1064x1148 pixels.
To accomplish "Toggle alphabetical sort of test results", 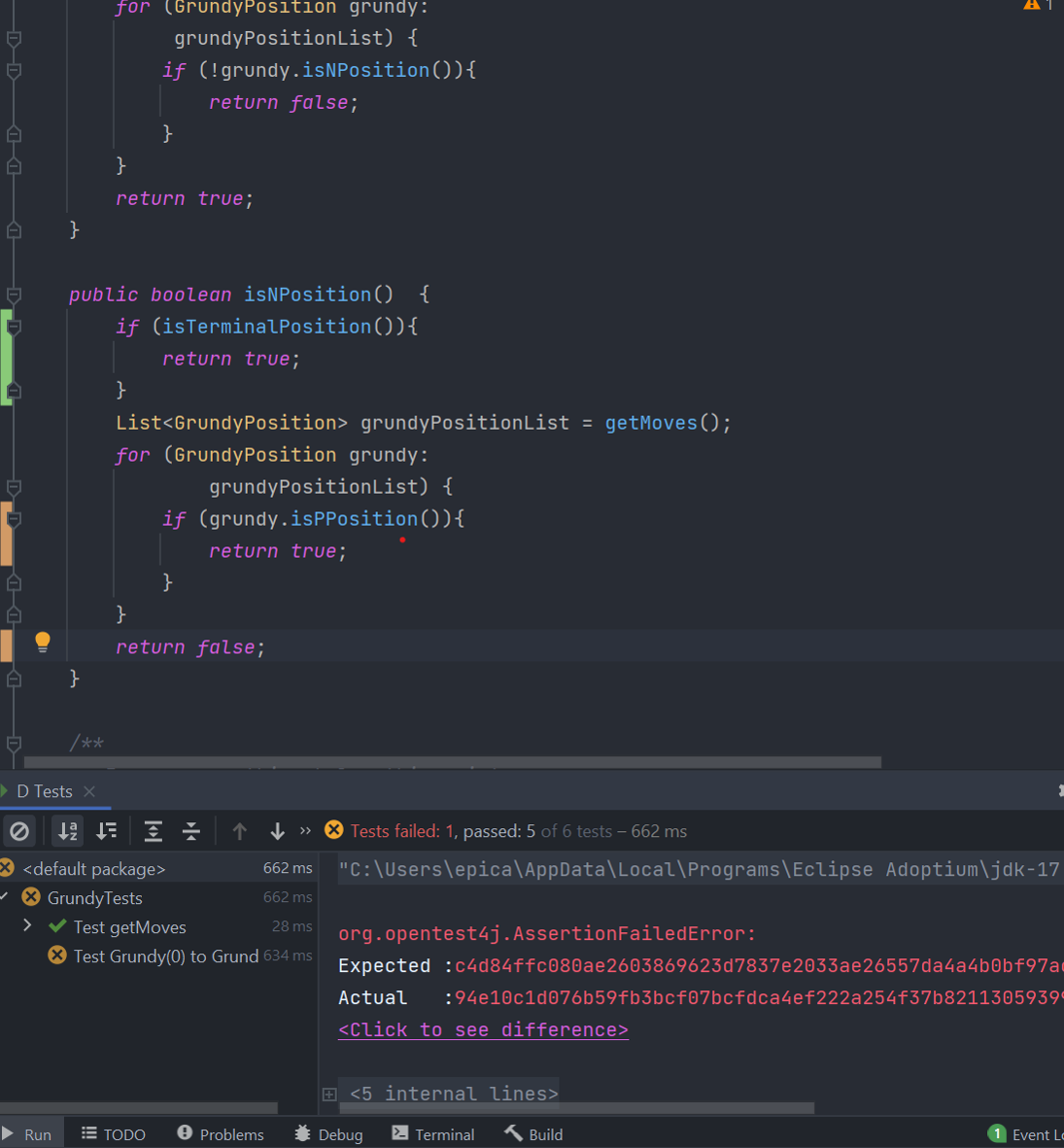I will [67, 831].
